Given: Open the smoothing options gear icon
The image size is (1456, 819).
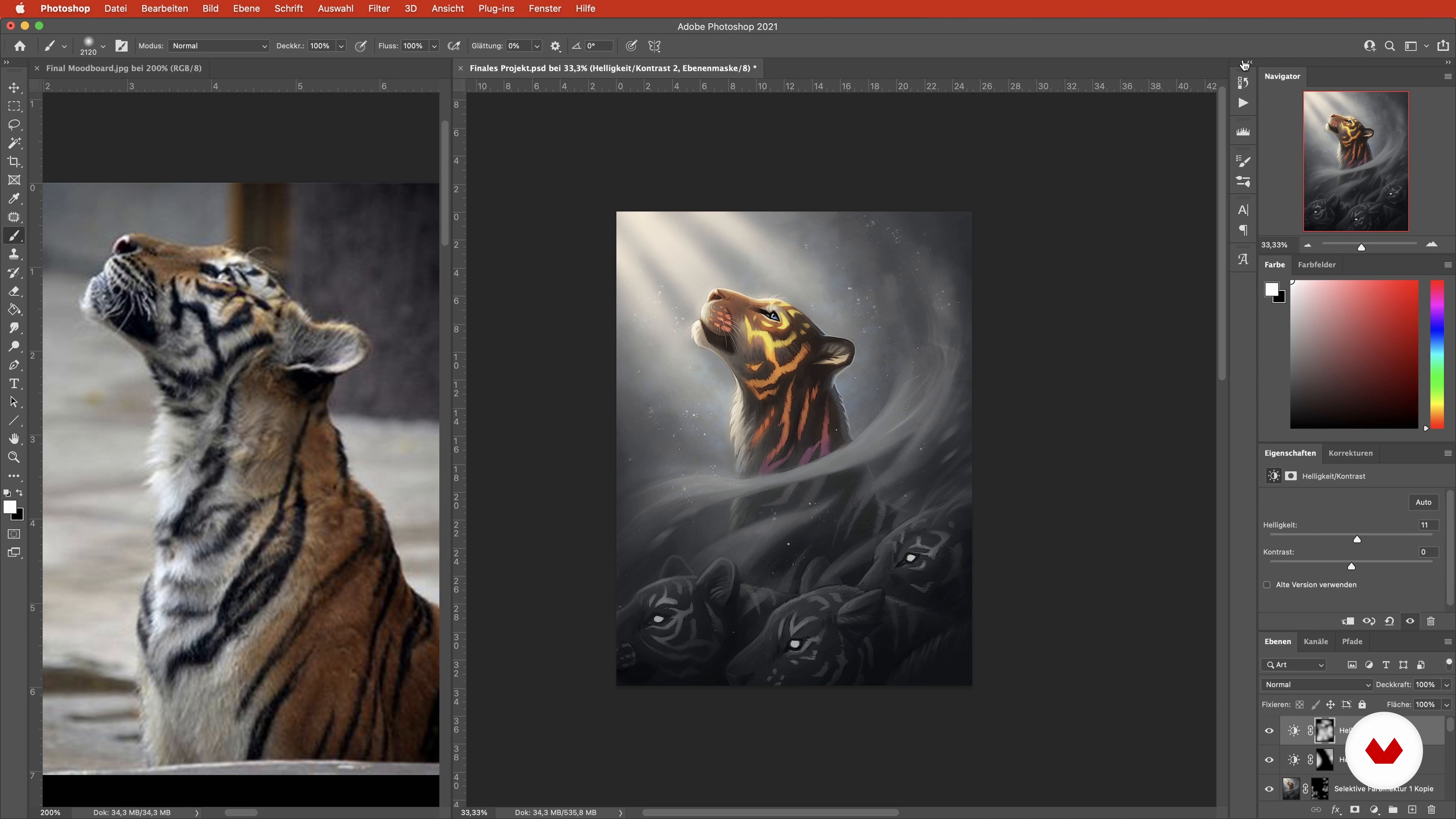Looking at the screenshot, I should [555, 46].
